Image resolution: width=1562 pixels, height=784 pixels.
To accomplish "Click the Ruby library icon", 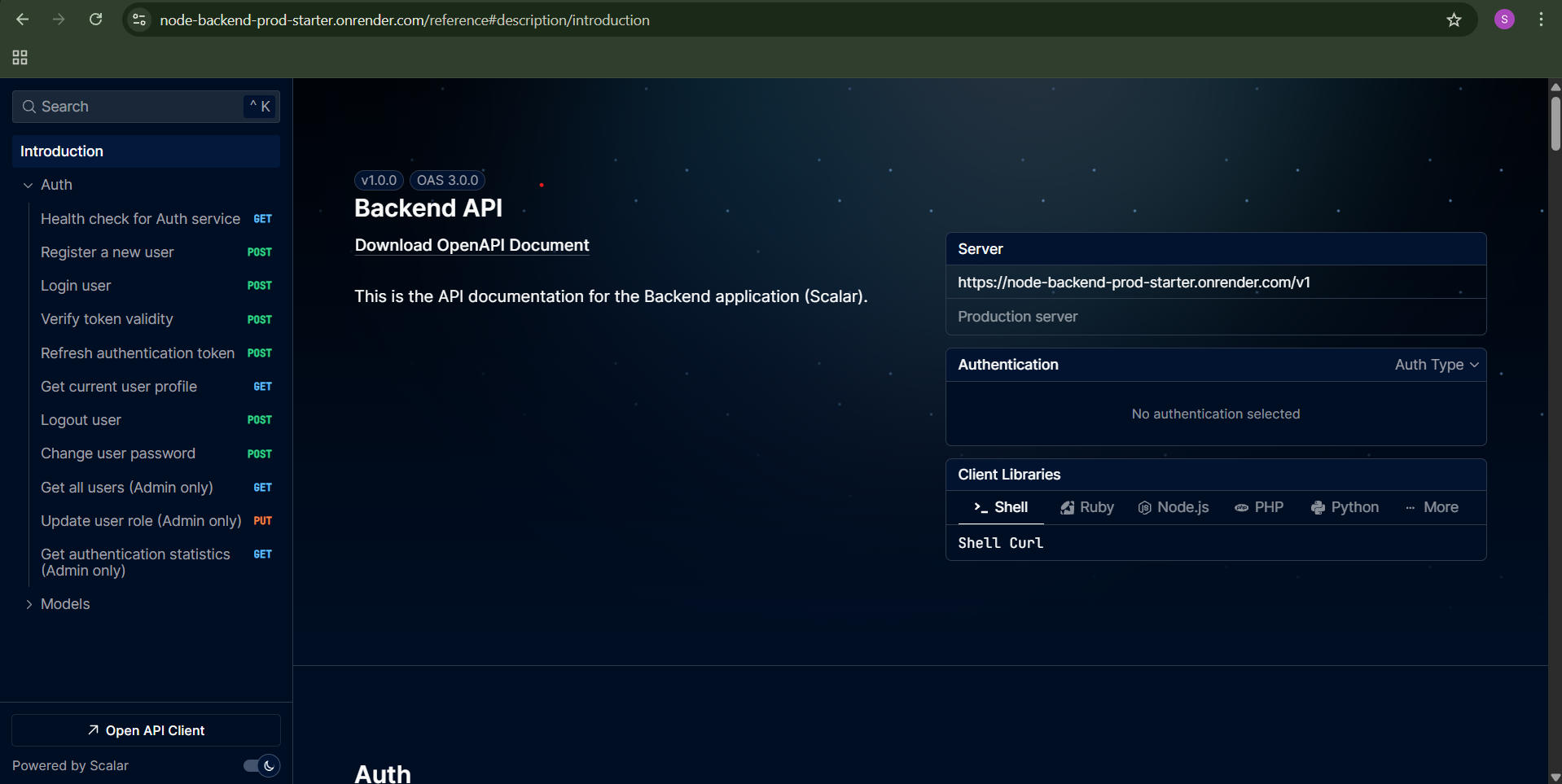I will pyautogui.click(x=1067, y=508).
